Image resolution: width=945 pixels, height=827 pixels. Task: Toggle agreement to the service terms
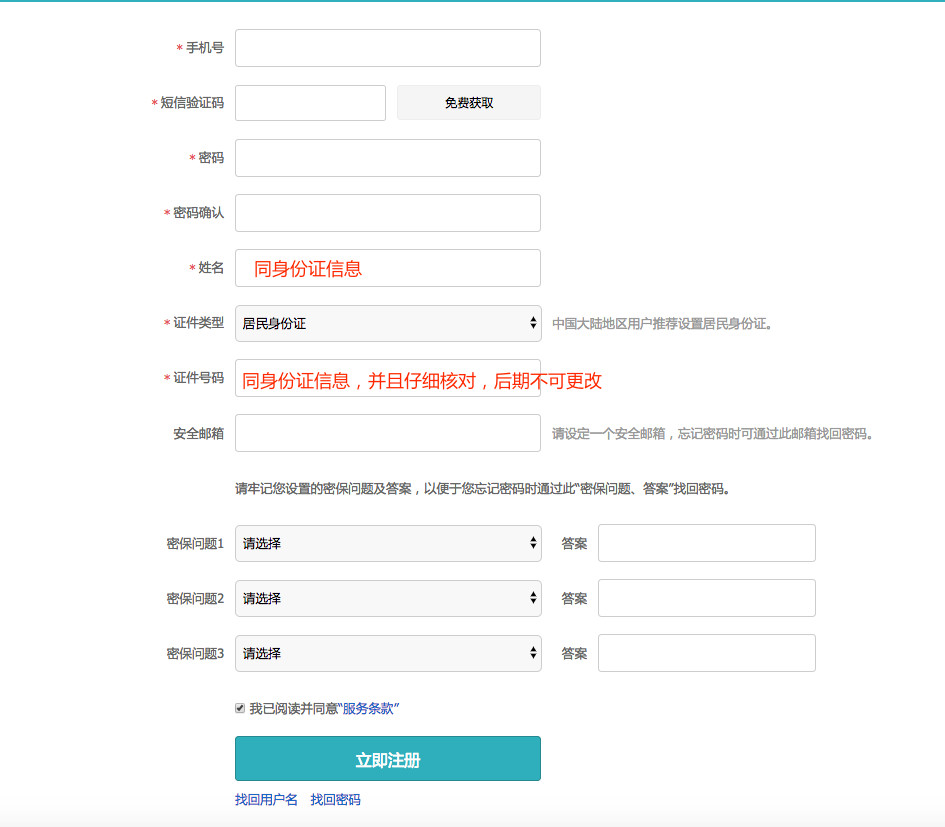pyautogui.click(x=240, y=707)
